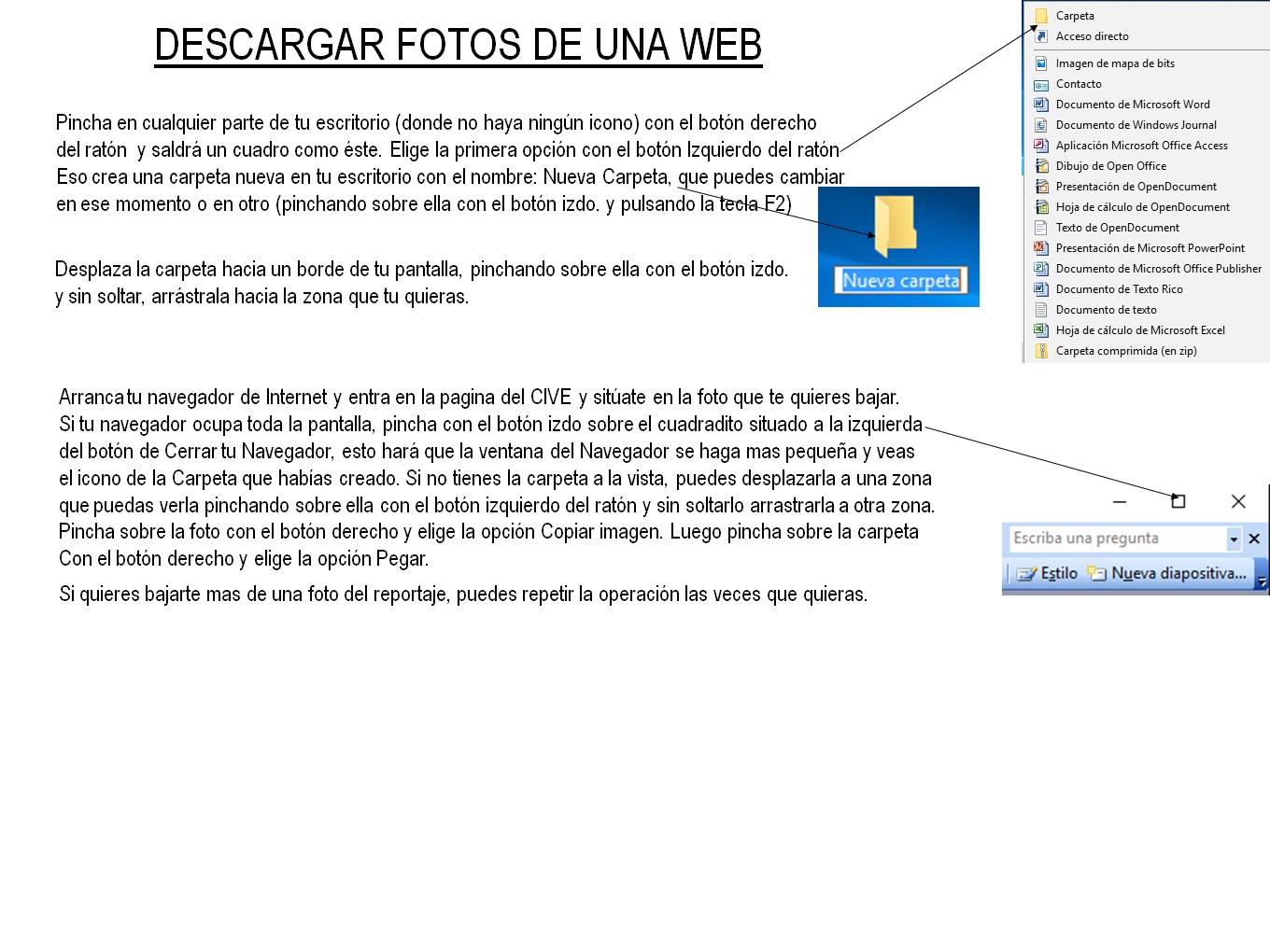
Task: Click the Nueva diapositiva button
Action: tap(1167, 573)
